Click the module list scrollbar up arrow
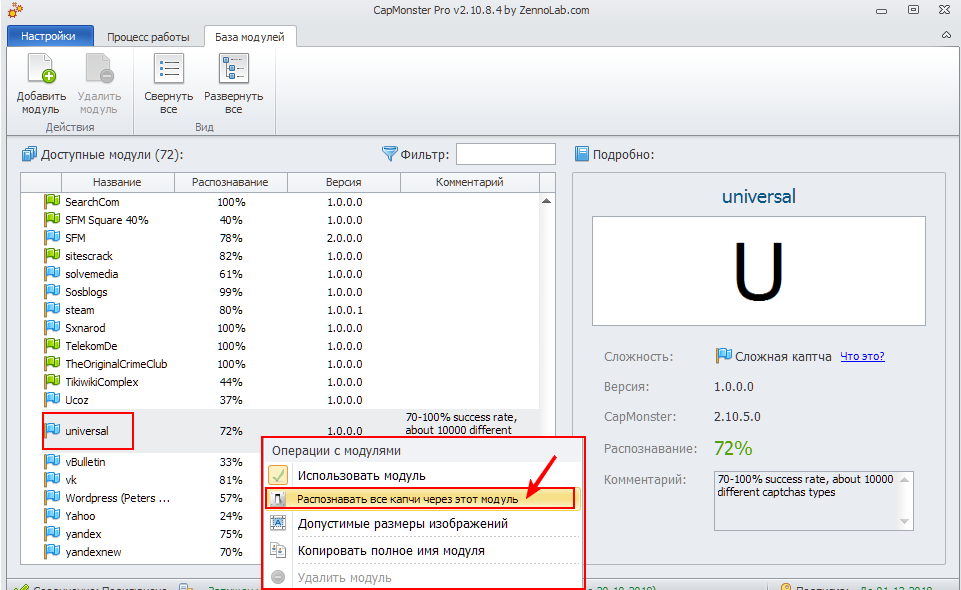Screen dimensions: 961x590 547,201
